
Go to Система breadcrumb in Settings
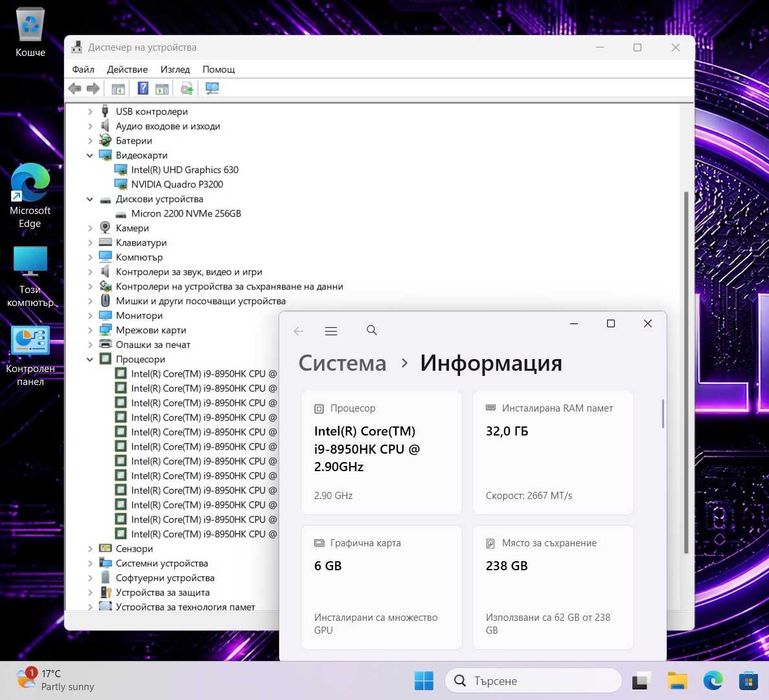342,363
